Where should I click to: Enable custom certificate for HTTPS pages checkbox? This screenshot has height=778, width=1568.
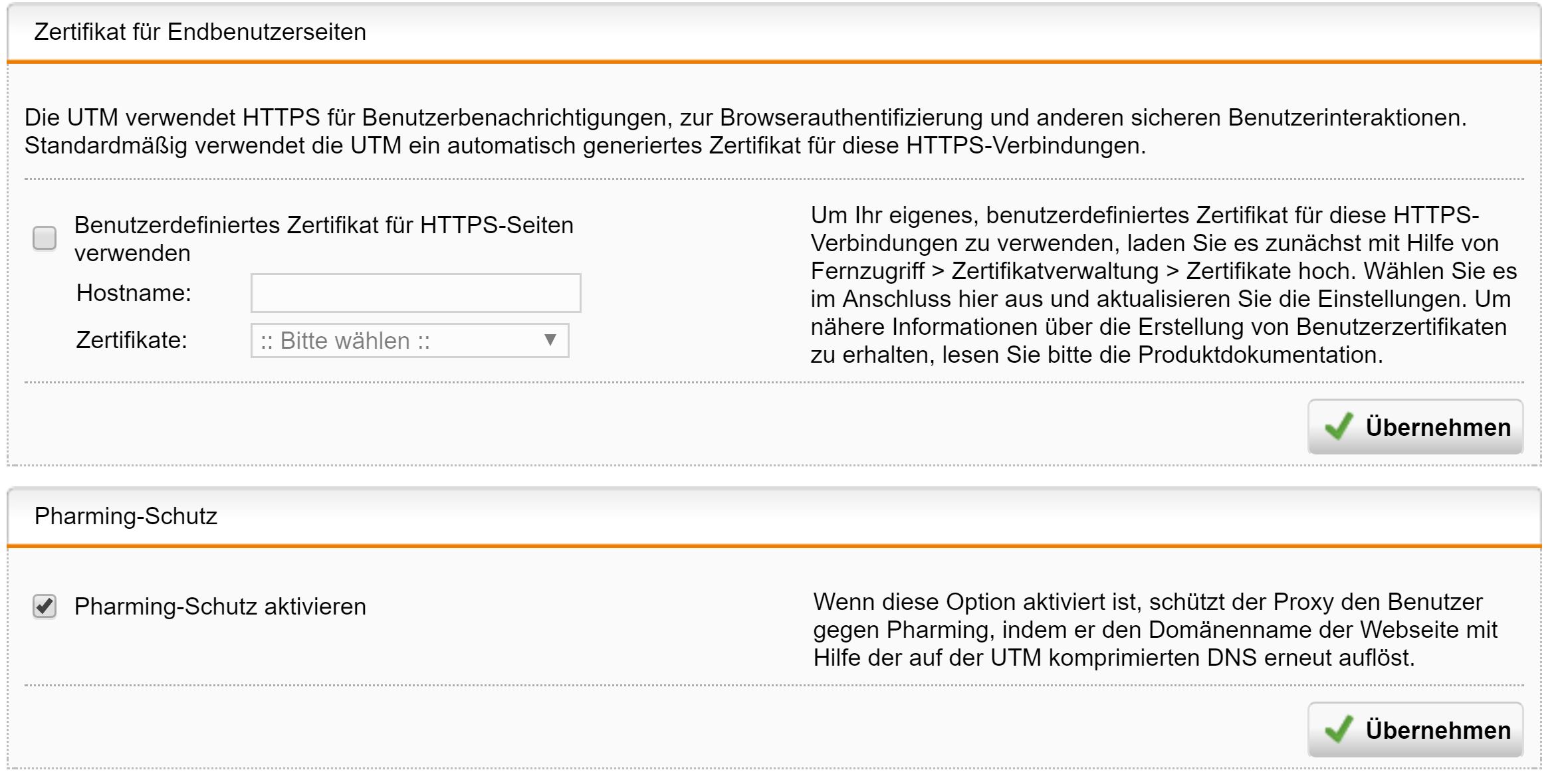[45, 239]
